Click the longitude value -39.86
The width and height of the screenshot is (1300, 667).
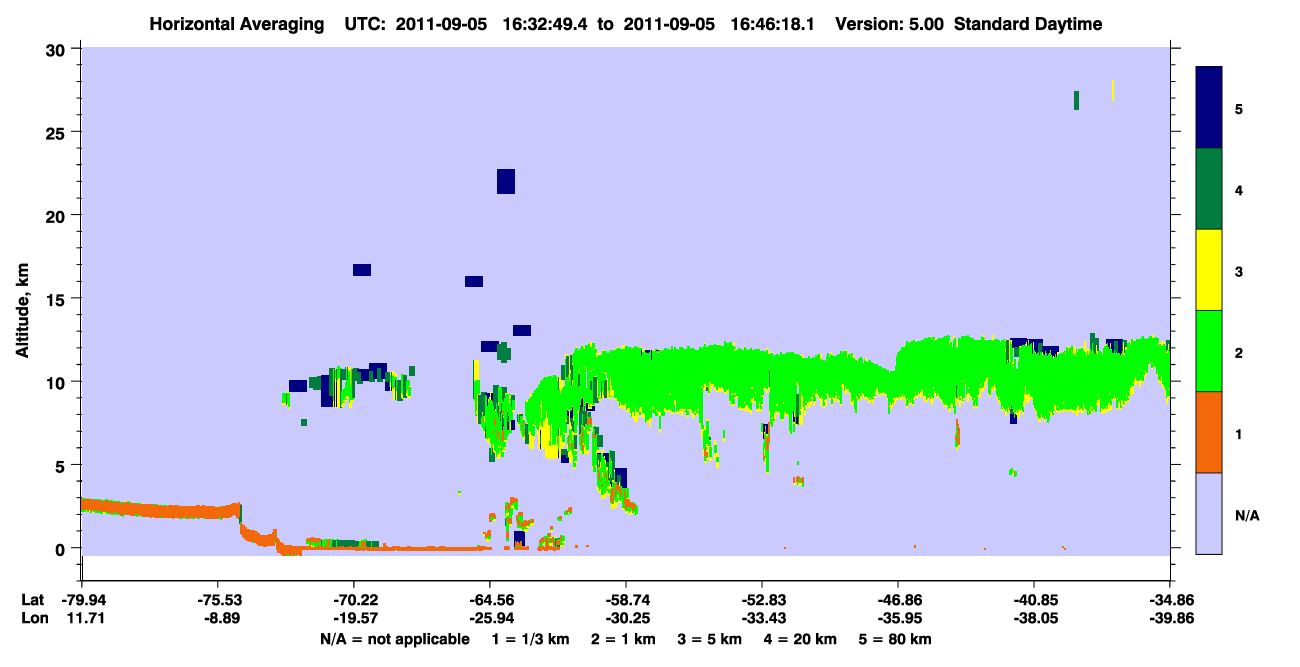click(1170, 618)
